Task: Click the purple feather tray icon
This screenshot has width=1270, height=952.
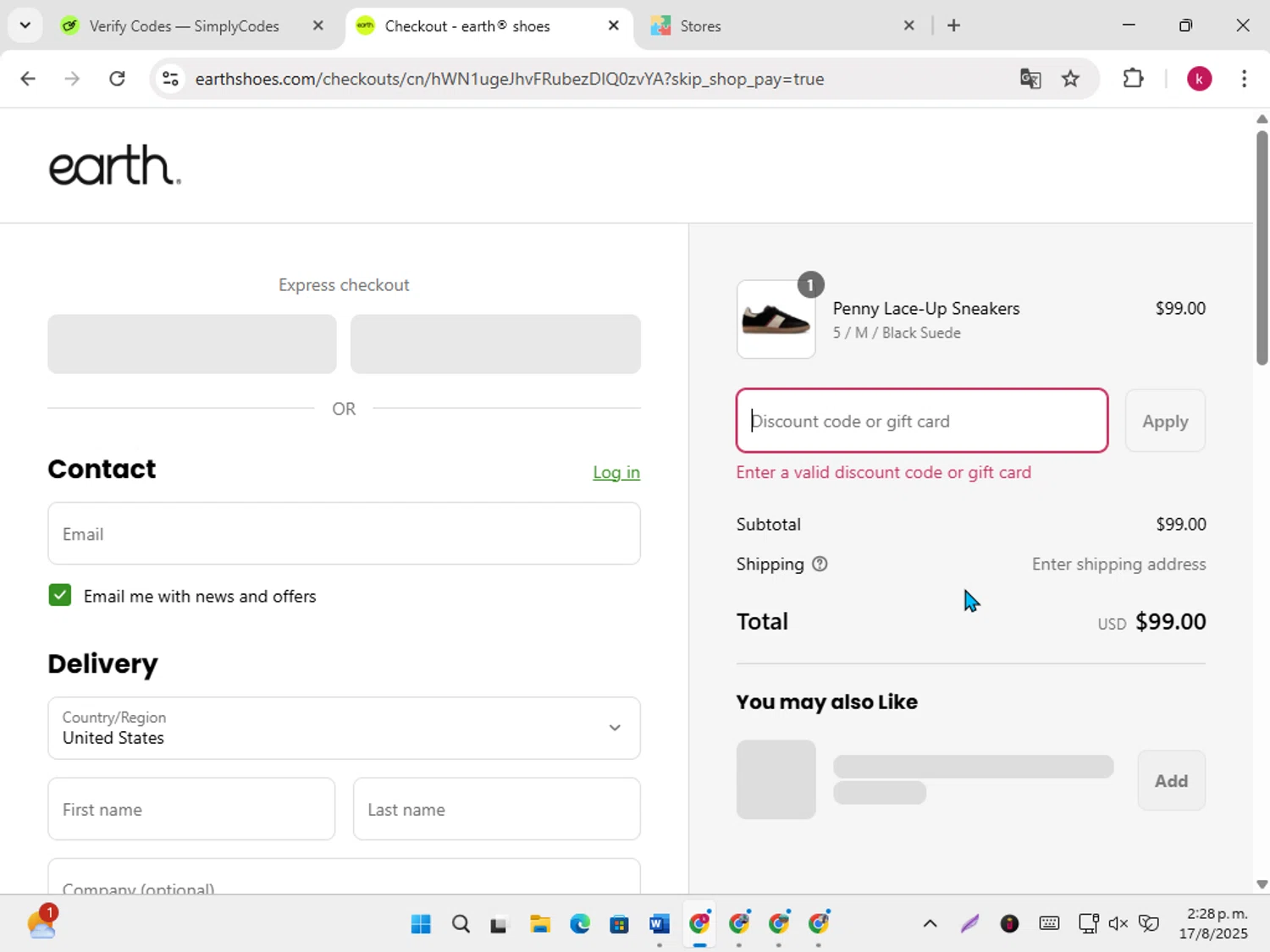Action: [969, 923]
